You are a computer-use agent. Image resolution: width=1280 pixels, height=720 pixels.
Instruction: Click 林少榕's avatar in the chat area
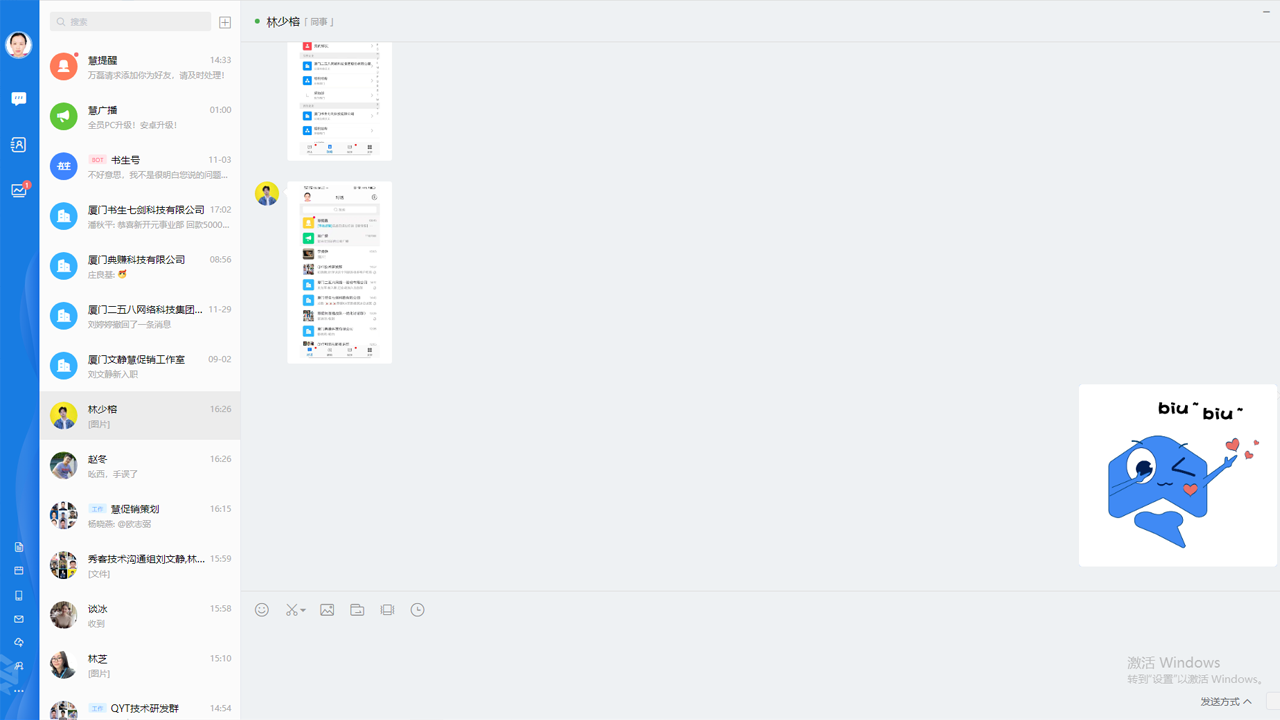267,194
